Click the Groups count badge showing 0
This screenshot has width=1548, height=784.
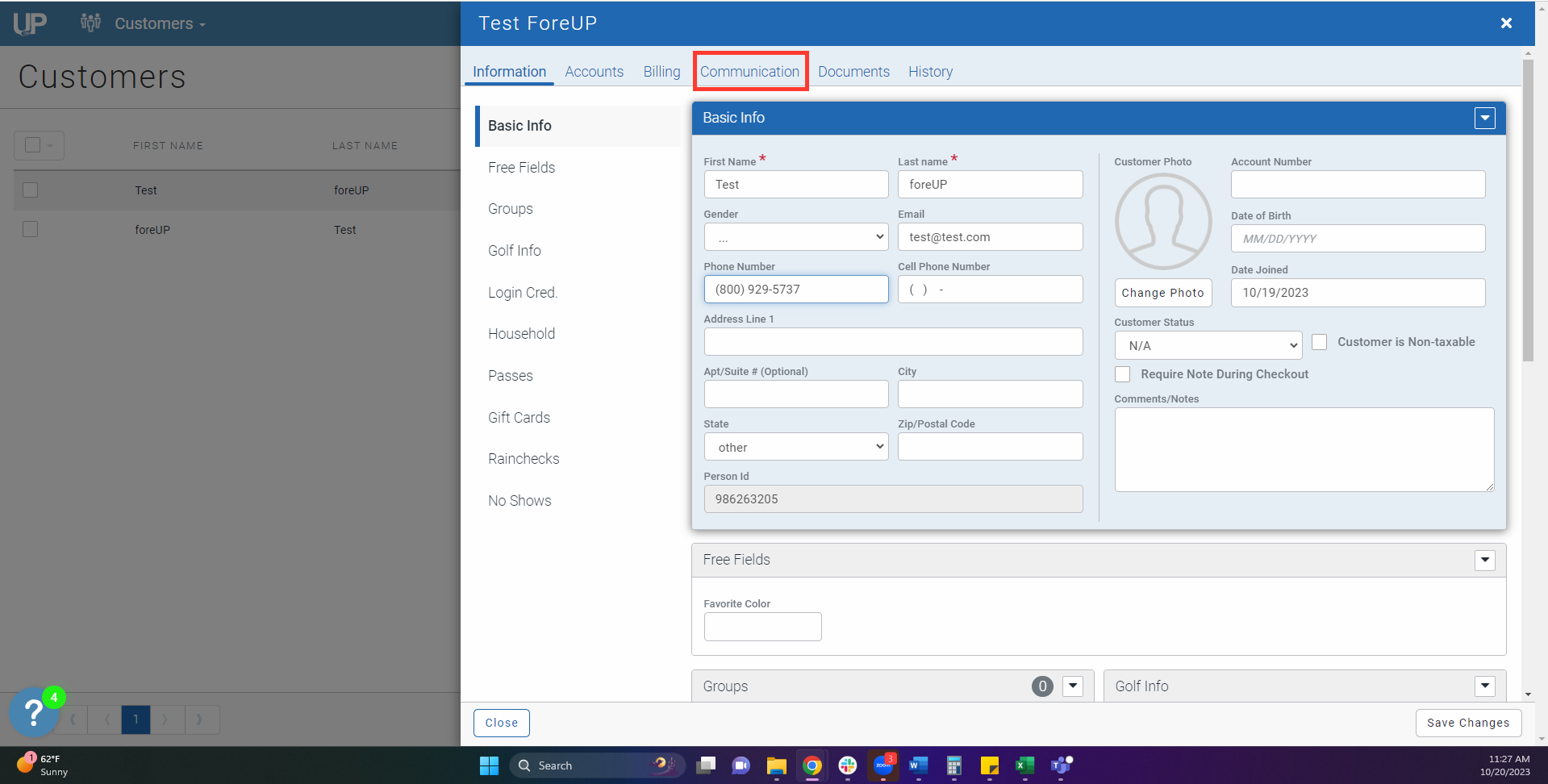pyautogui.click(x=1042, y=686)
